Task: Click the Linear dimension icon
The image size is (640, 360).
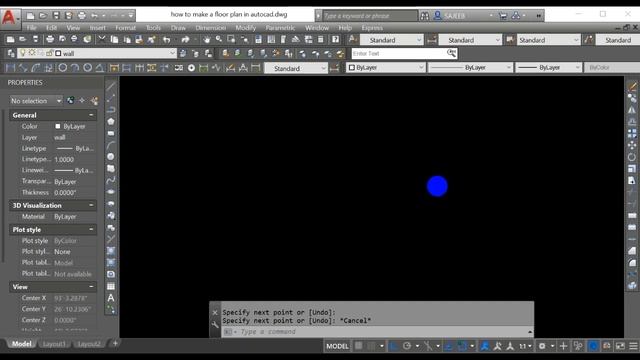Action: 11,68
